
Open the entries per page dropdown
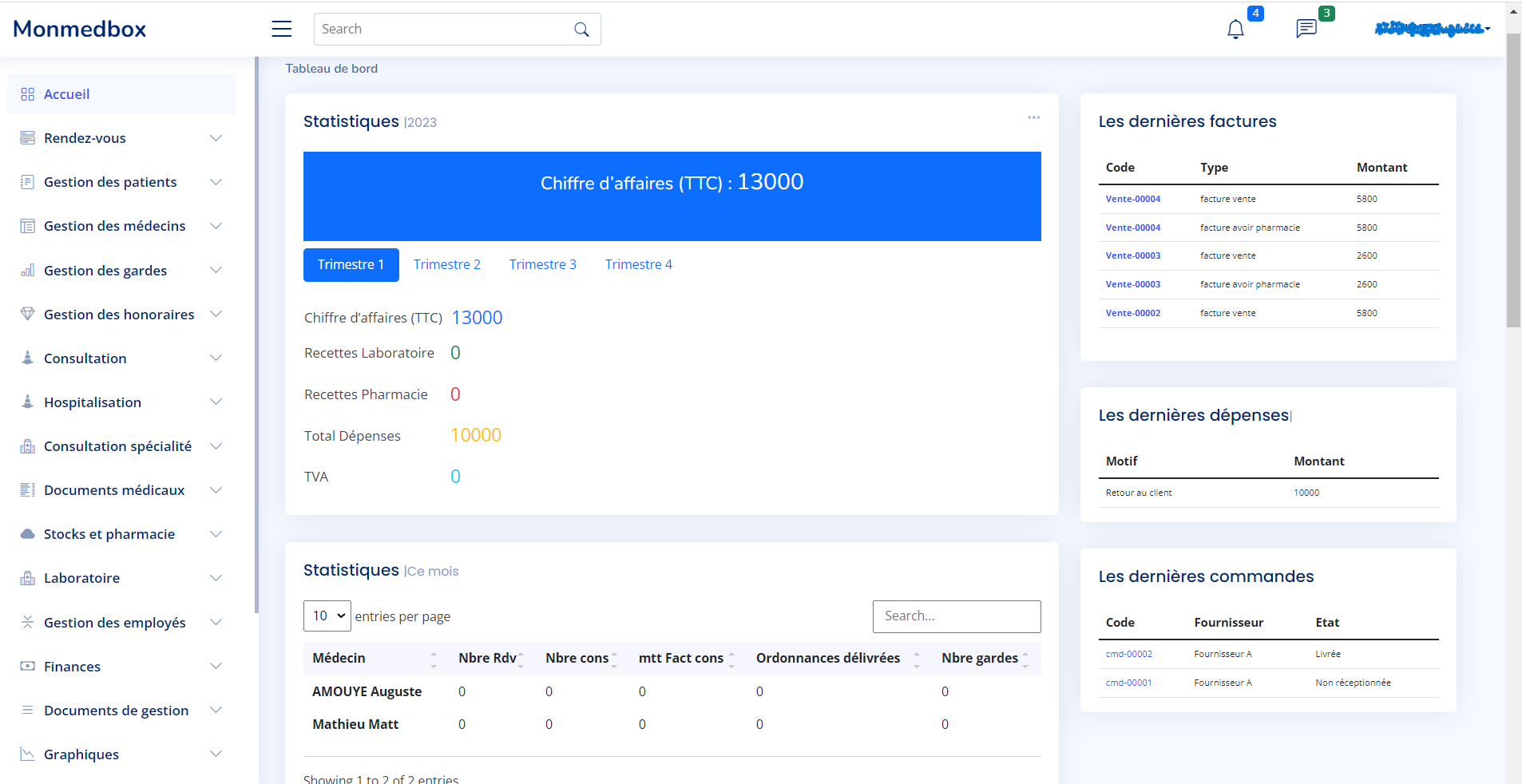(x=327, y=616)
